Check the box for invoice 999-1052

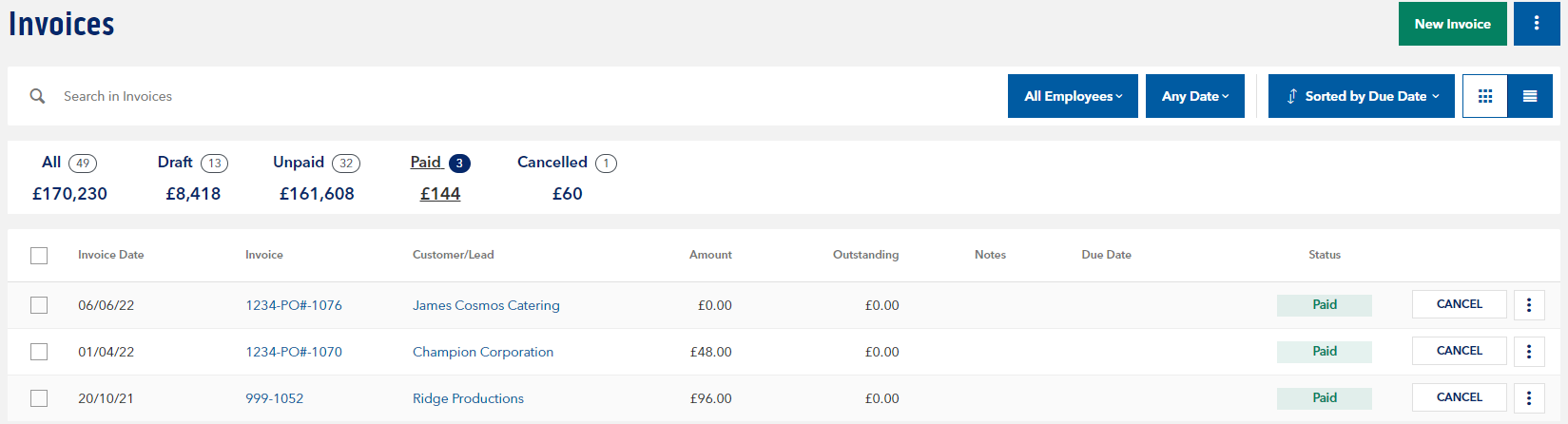pyautogui.click(x=39, y=398)
